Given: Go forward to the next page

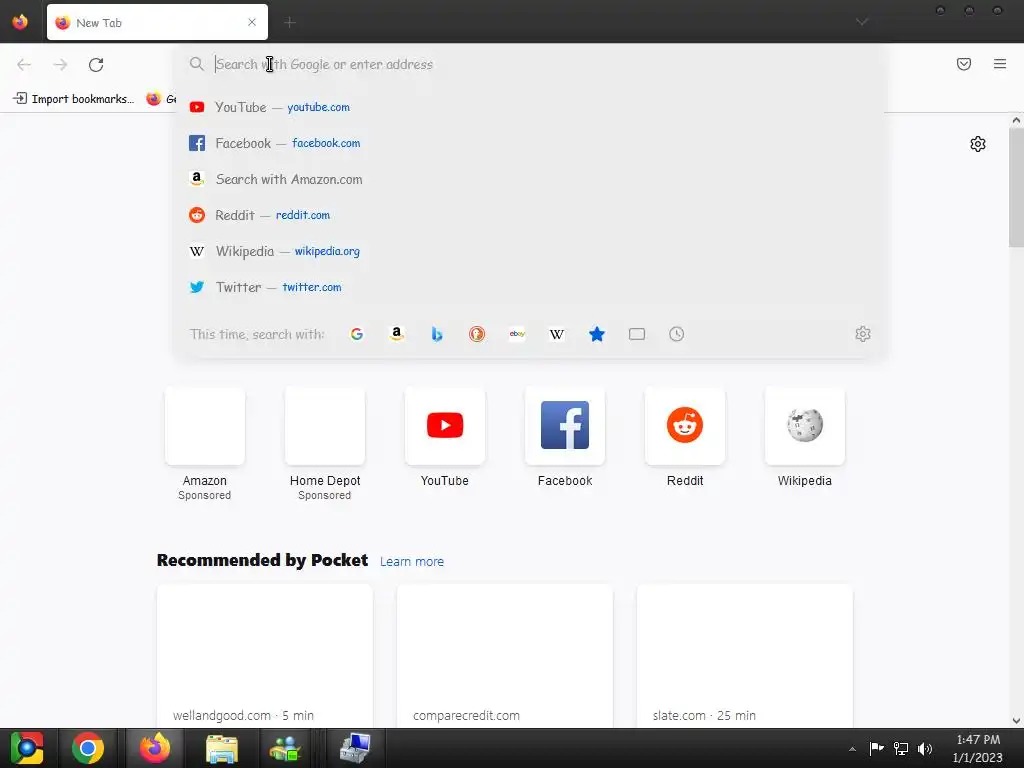Looking at the screenshot, I should coord(60,65).
